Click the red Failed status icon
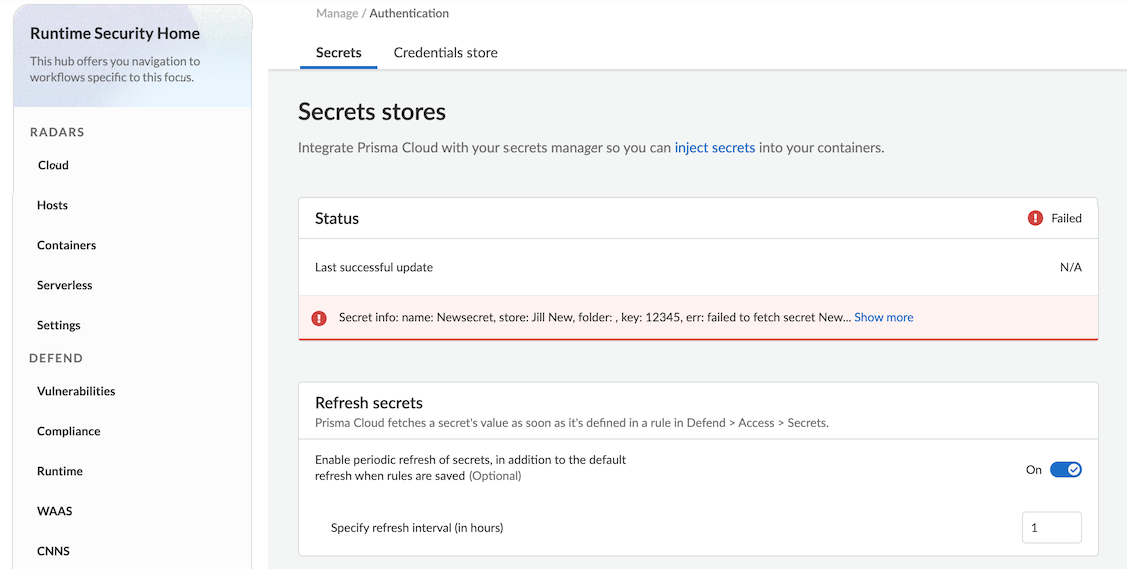1127x569 pixels. [x=1035, y=218]
